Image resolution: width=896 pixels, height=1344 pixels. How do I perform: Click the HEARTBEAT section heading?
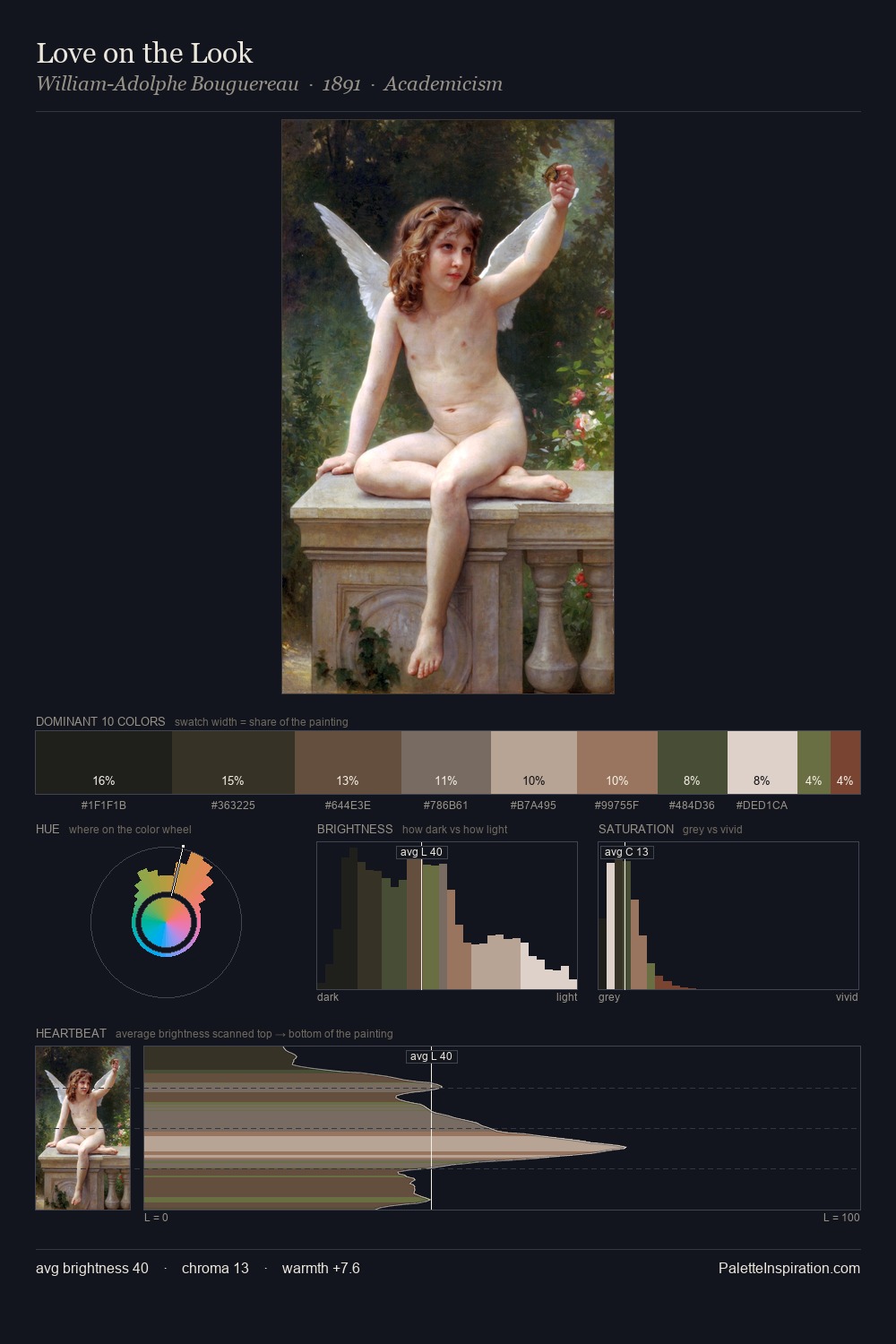[x=71, y=1033]
